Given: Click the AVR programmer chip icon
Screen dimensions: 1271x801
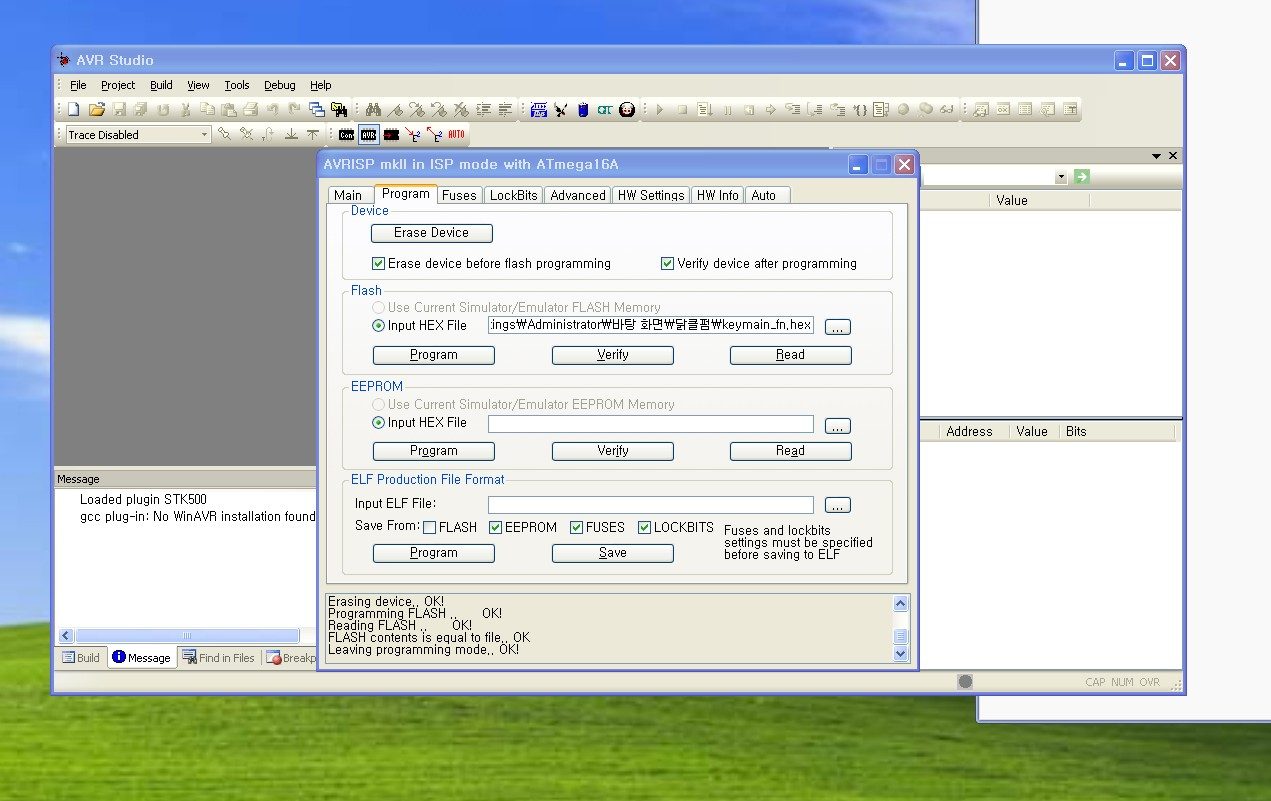Looking at the screenshot, I should tap(369, 134).
